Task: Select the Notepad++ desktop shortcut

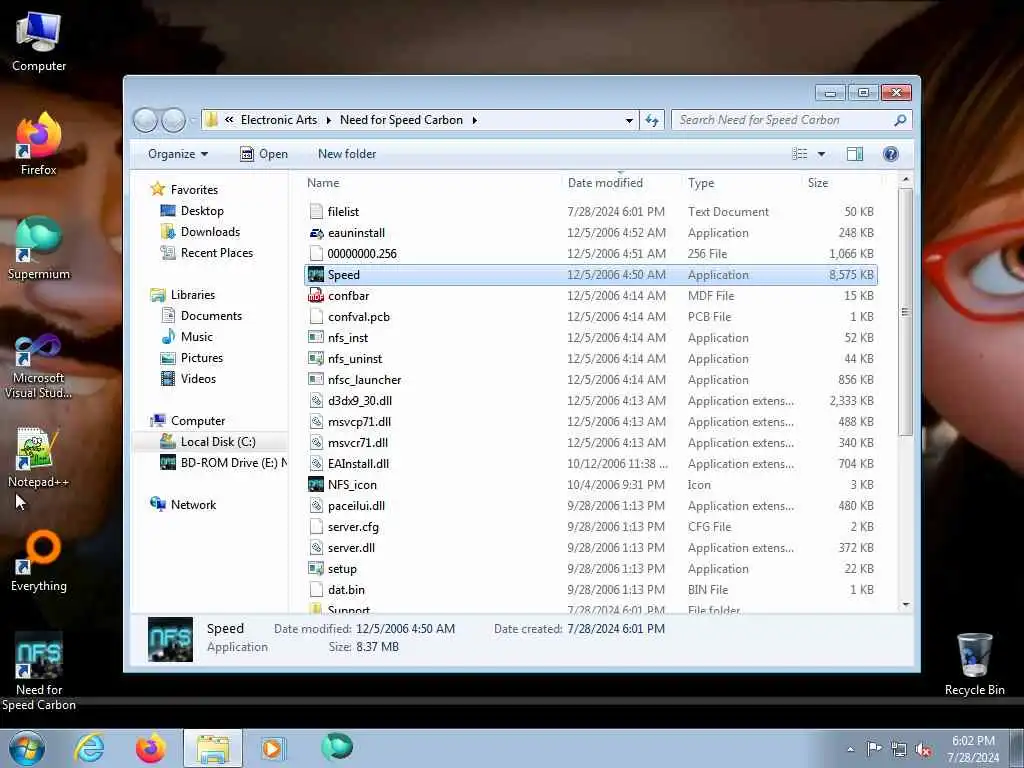Action: pyautogui.click(x=39, y=457)
